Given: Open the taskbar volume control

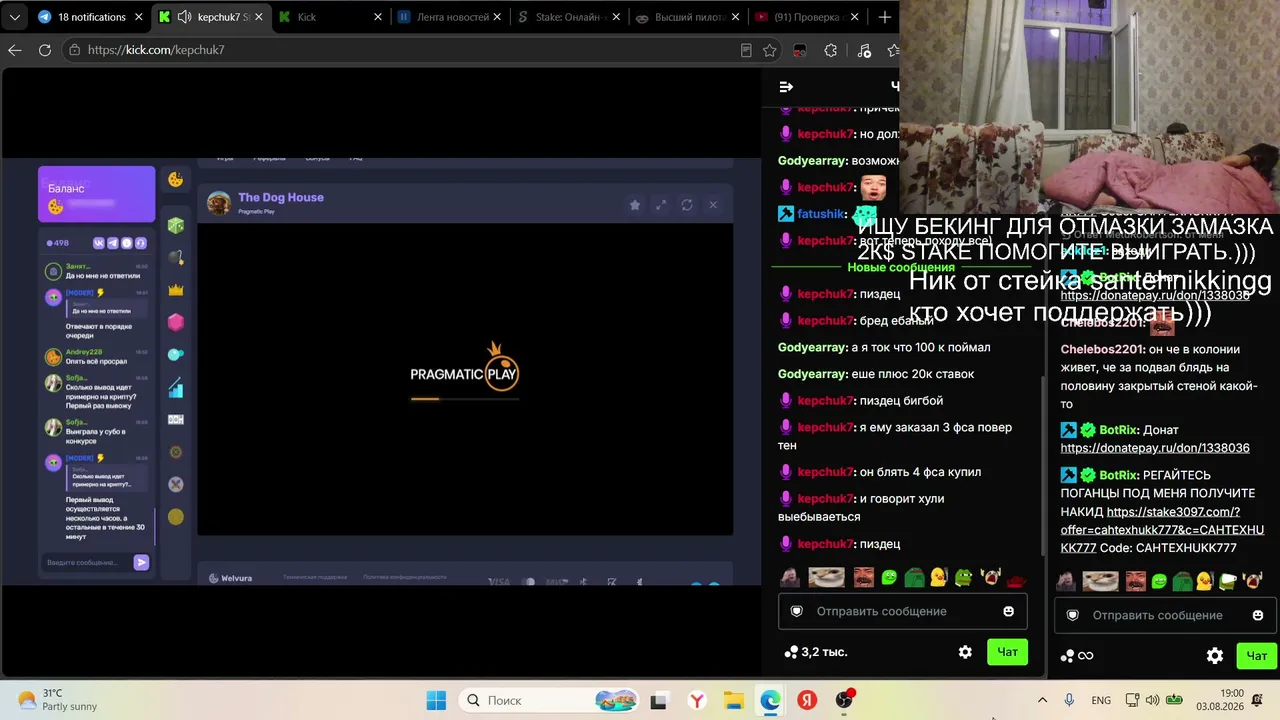Looking at the screenshot, I should point(1152,701).
